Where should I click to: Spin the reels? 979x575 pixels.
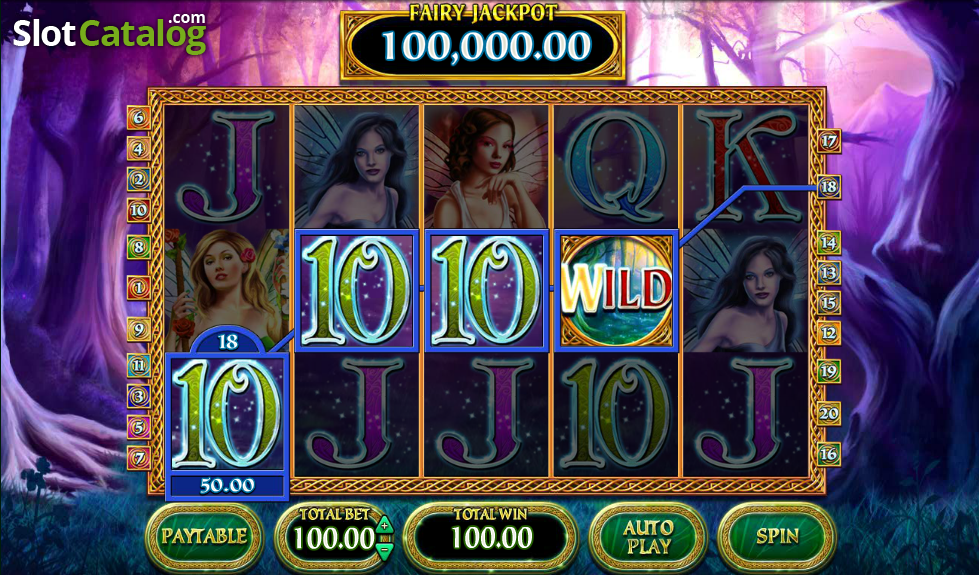coord(777,536)
